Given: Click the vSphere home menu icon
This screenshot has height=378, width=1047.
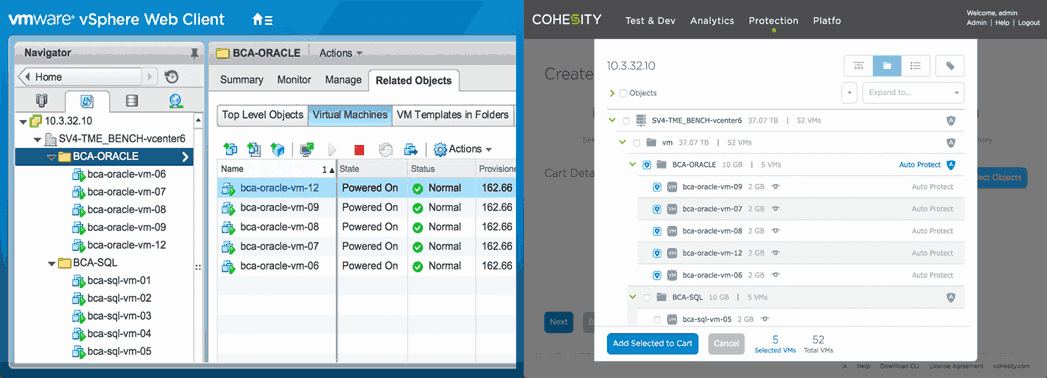Looking at the screenshot, I should pyautogui.click(x=262, y=19).
